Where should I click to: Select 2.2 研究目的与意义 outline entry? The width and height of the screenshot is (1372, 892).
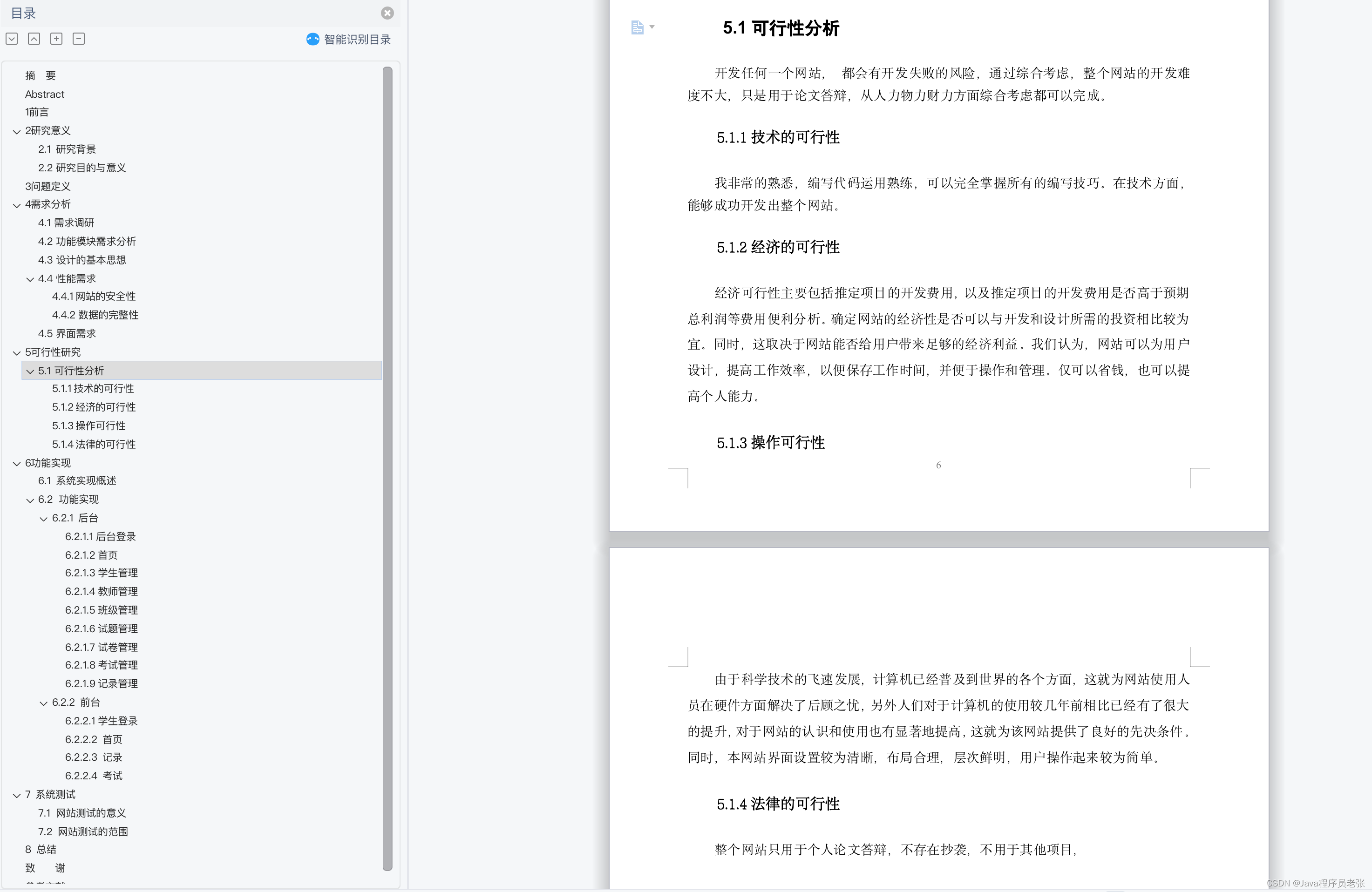[x=82, y=168]
